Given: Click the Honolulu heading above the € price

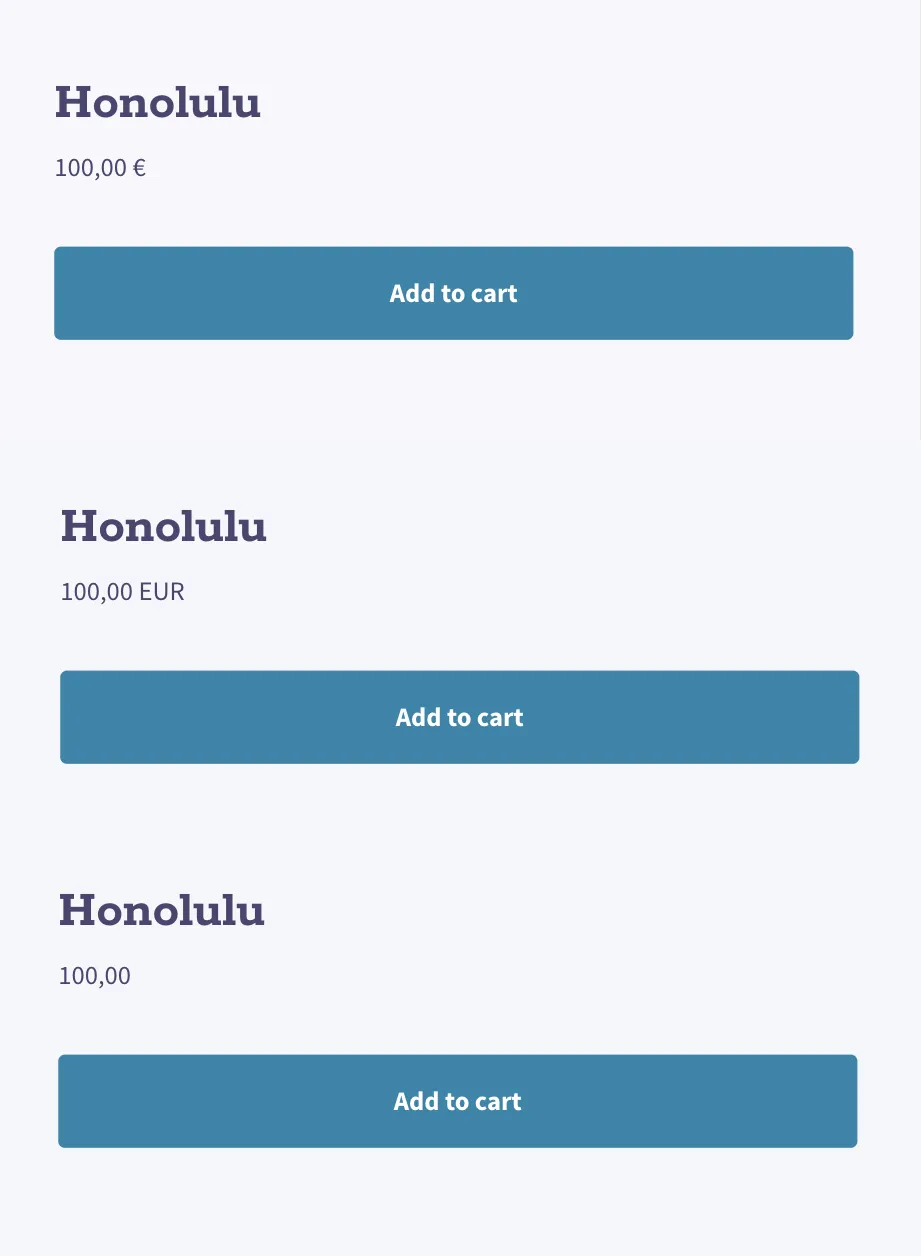Looking at the screenshot, I should click(x=158, y=102).
